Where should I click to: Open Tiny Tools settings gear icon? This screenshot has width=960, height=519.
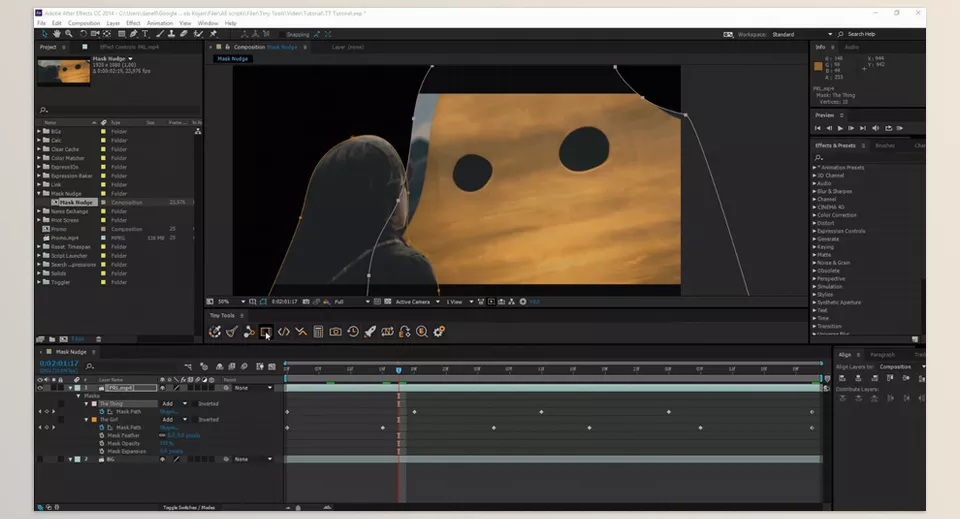439,332
